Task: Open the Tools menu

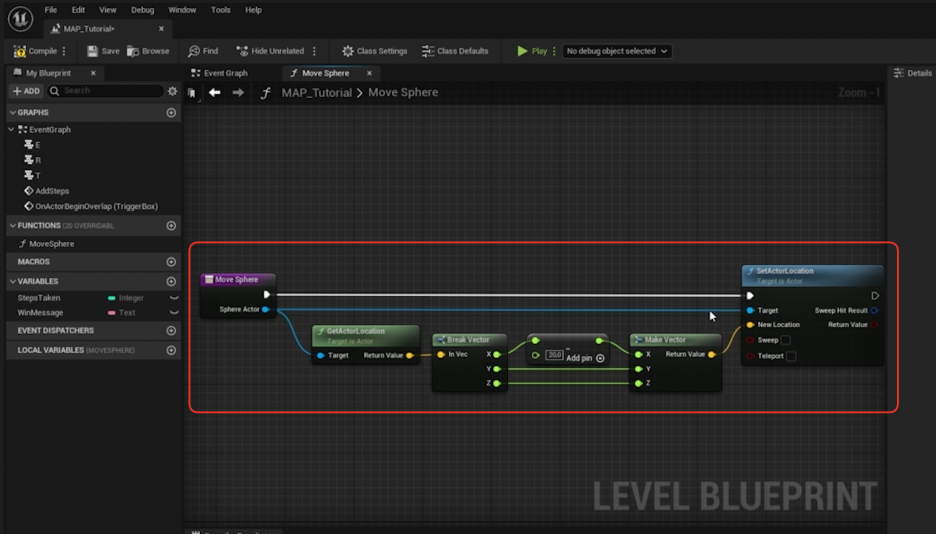Action: 220,10
